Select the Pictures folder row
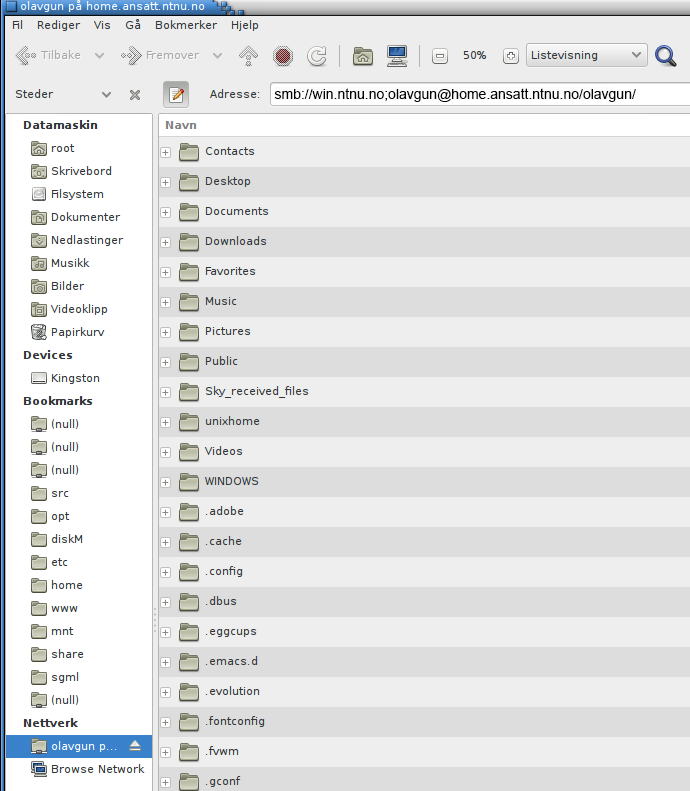Image resolution: width=690 pixels, height=791 pixels. (424, 332)
